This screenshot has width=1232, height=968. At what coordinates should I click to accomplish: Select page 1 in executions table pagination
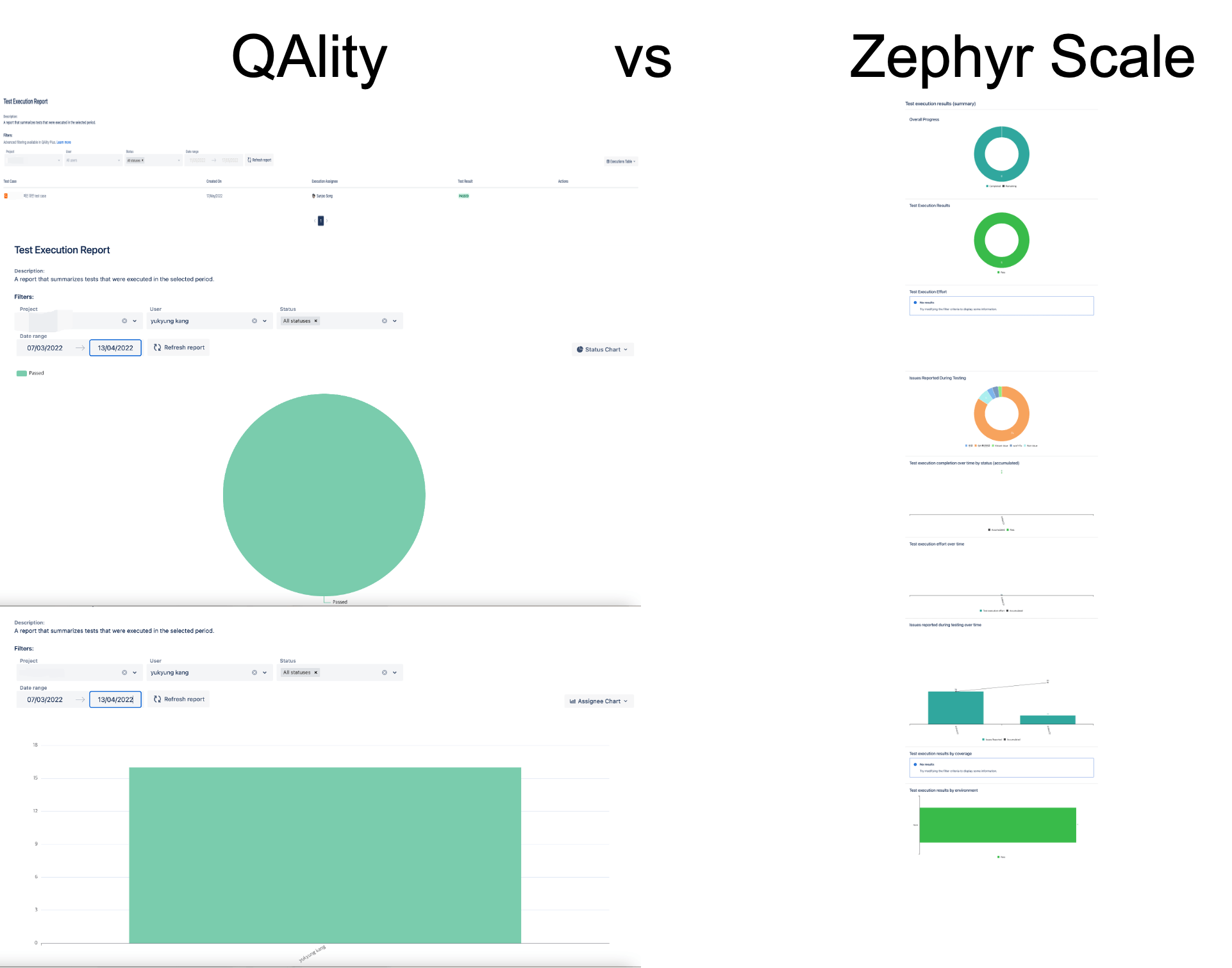321,221
